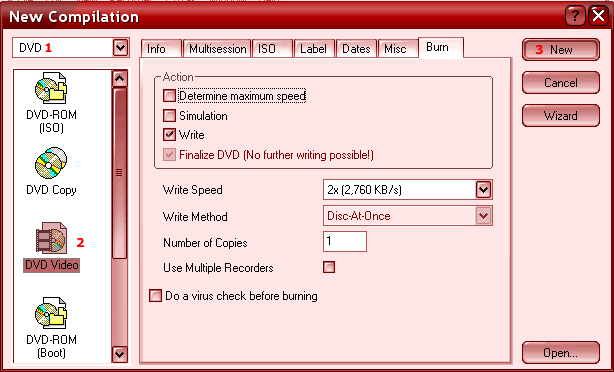Go to the Dates tab
This screenshot has width=614, height=372.
pyautogui.click(x=356, y=49)
